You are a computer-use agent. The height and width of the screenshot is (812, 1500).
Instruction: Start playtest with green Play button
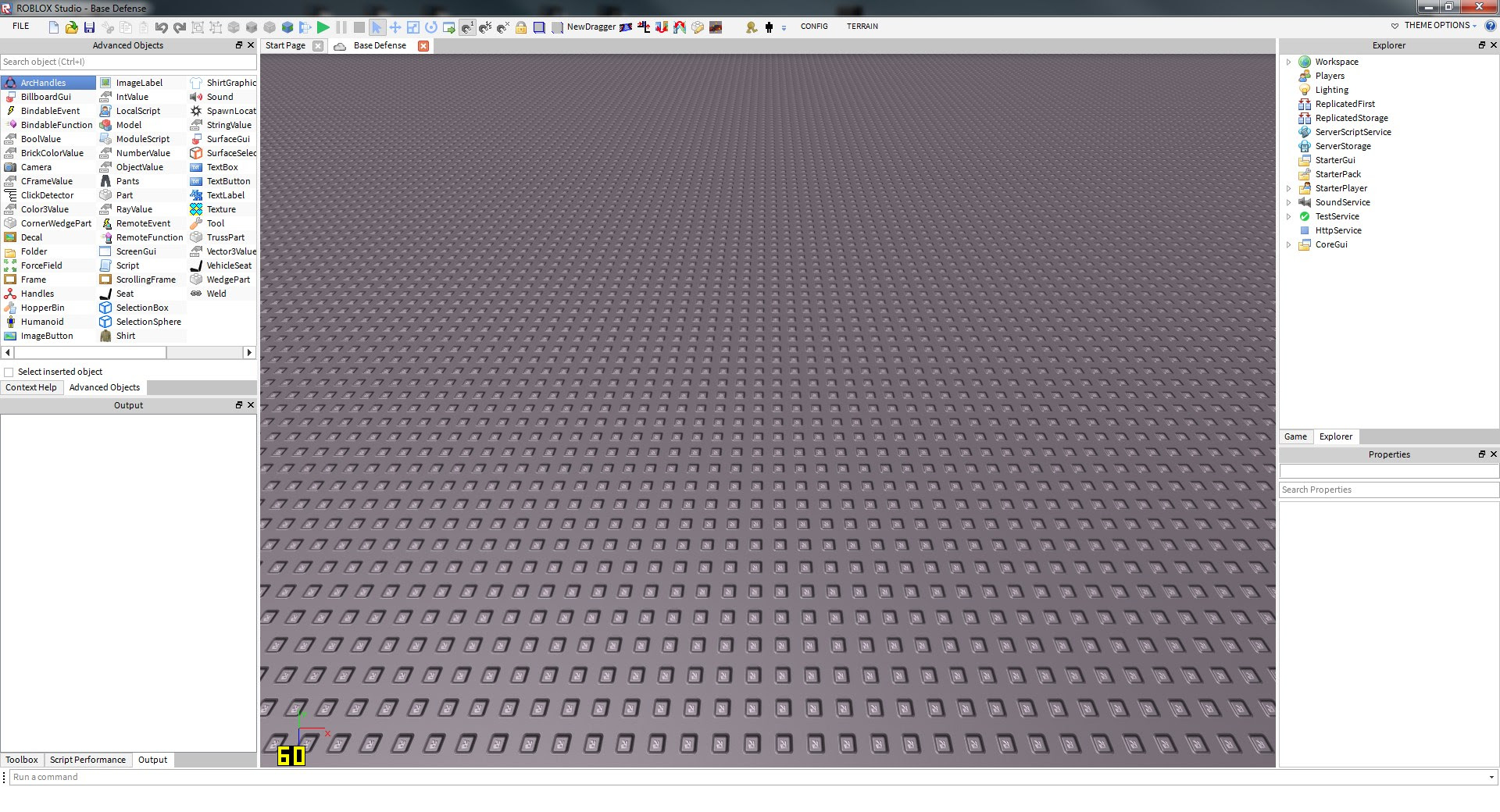point(323,27)
